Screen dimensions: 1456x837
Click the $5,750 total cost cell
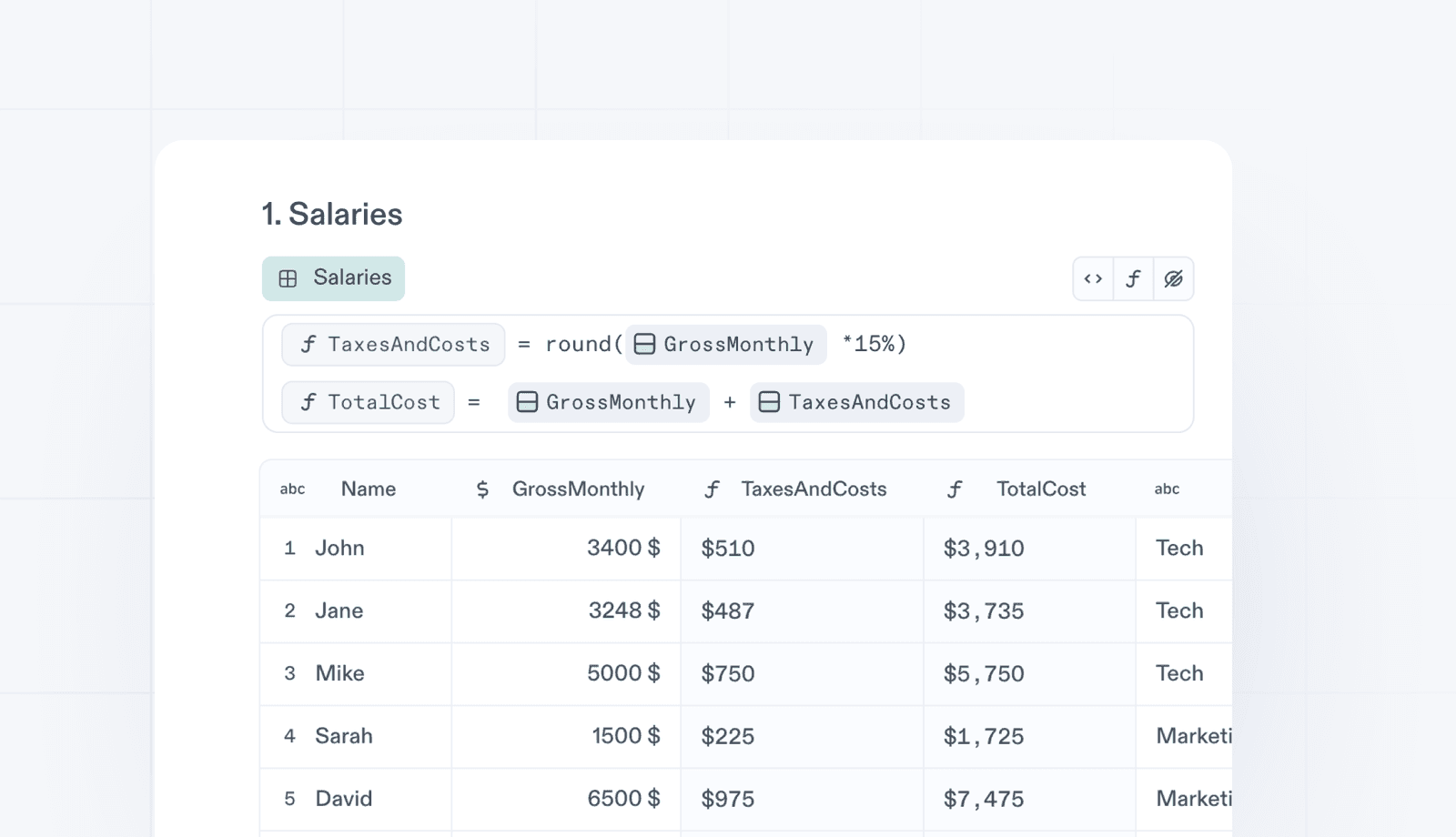1029,674
